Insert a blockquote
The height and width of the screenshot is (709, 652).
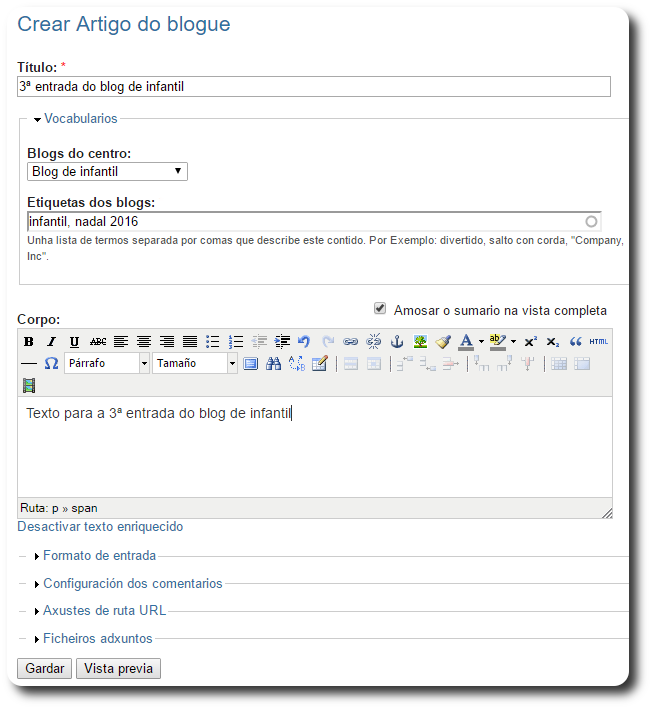coord(575,341)
